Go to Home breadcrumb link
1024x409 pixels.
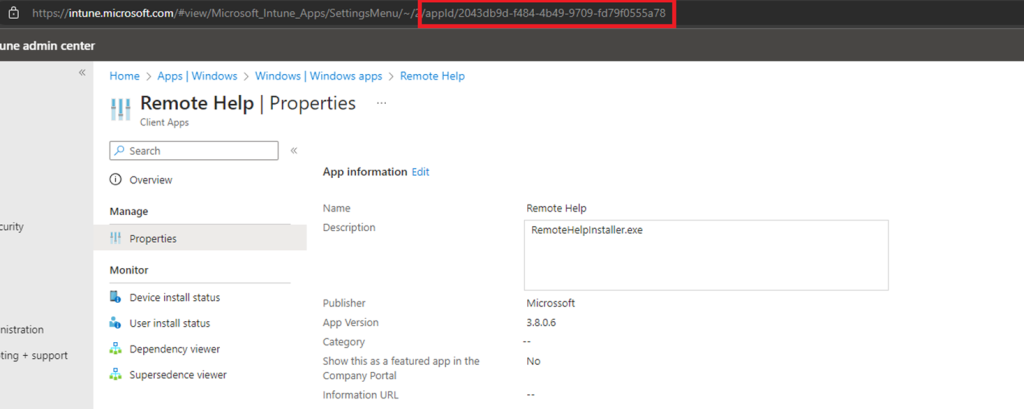[124, 76]
